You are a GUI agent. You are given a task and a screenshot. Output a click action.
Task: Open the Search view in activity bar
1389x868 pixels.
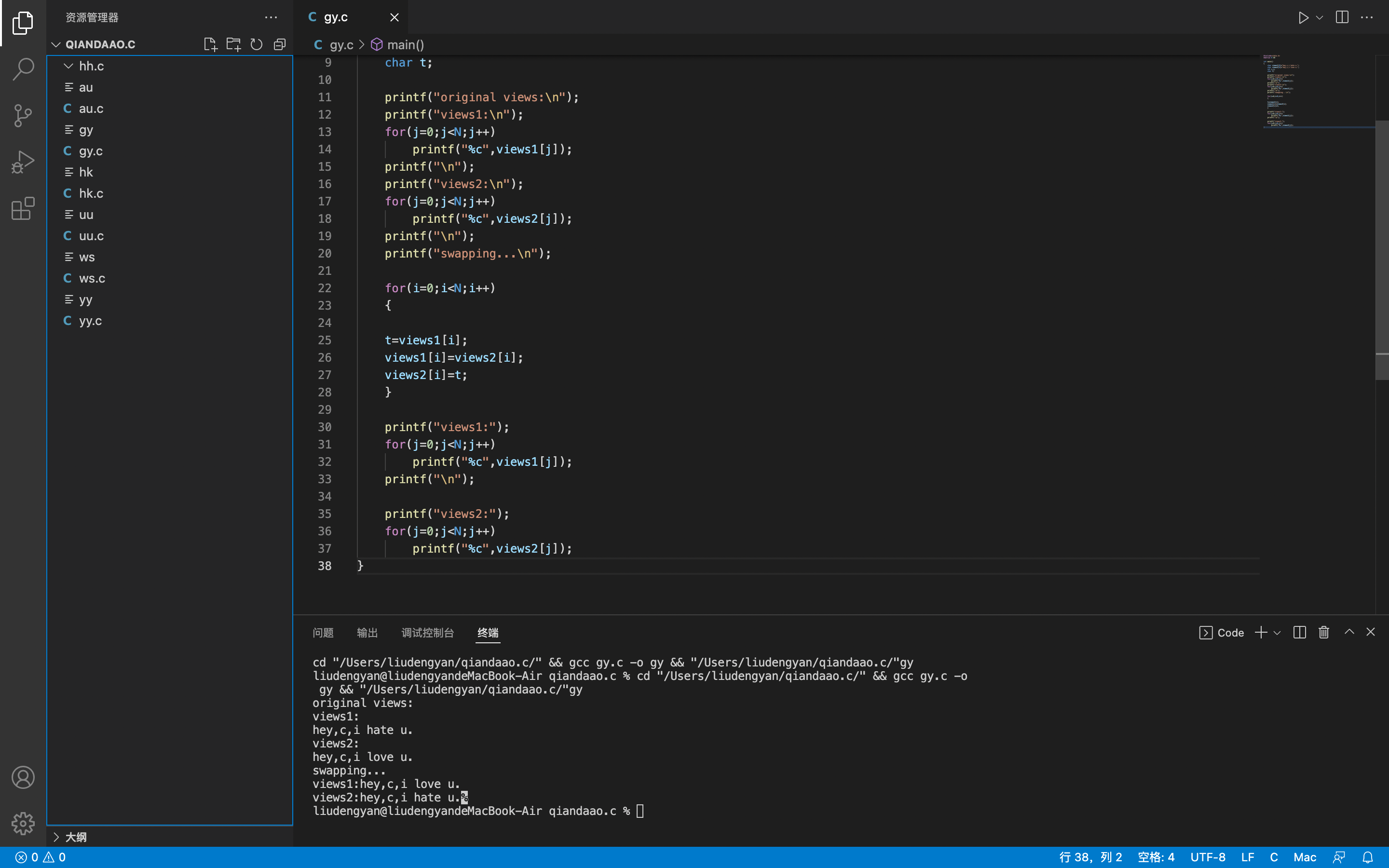coord(23,69)
